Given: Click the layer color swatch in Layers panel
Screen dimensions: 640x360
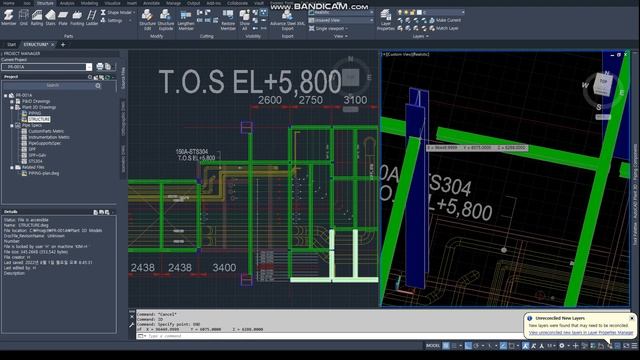Looking at the screenshot, I should pos(419,13).
